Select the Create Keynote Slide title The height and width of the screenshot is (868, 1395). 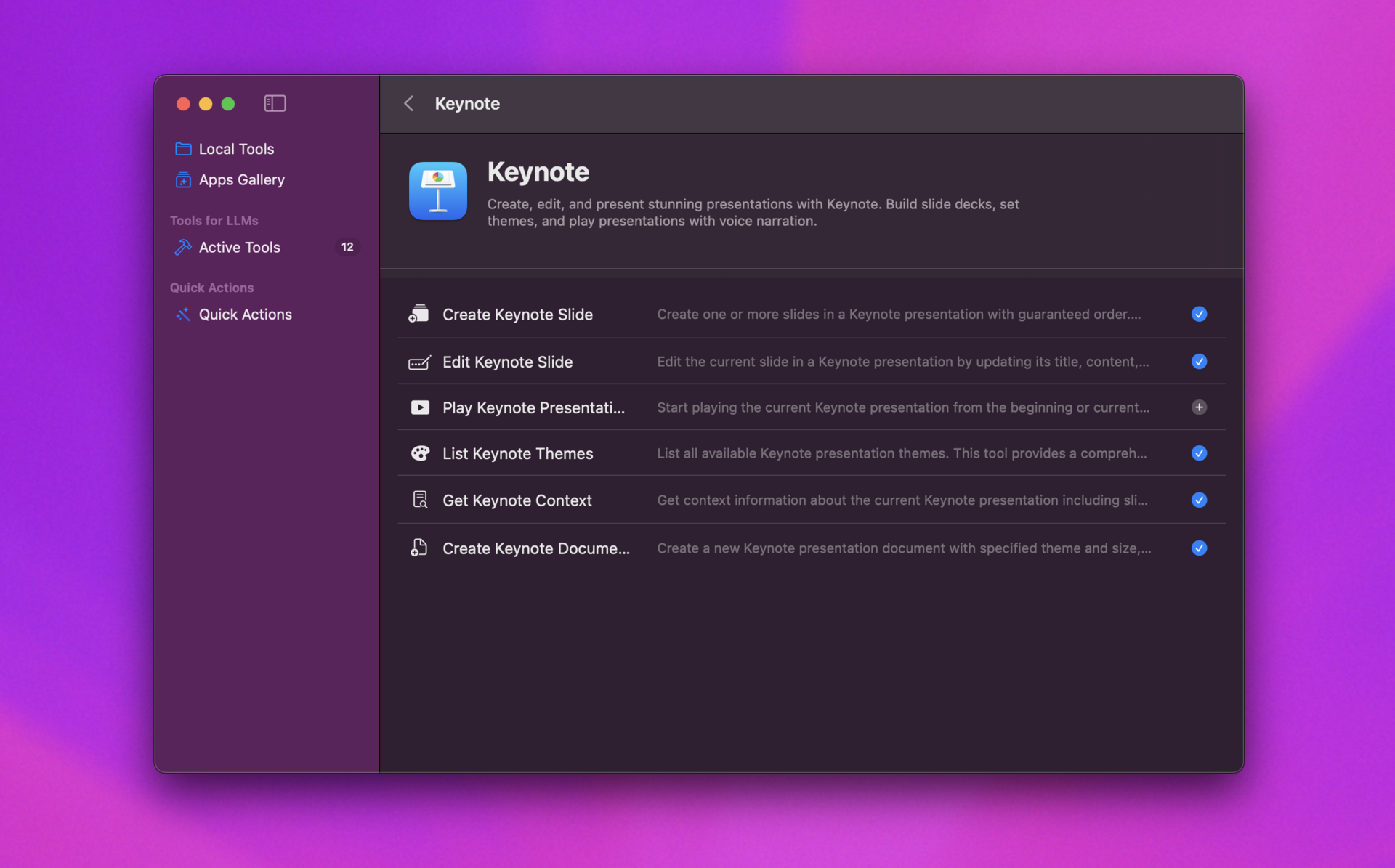coord(517,315)
